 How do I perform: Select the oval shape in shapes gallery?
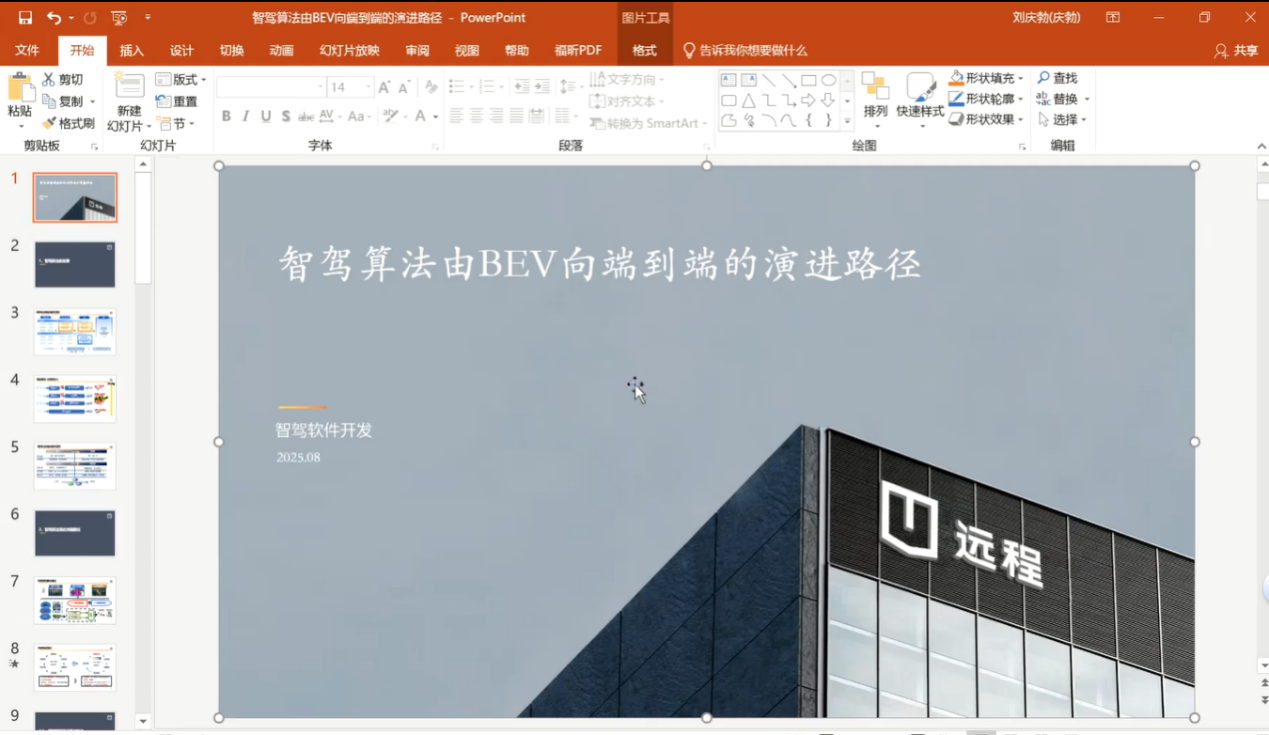(x=829, y=80)
